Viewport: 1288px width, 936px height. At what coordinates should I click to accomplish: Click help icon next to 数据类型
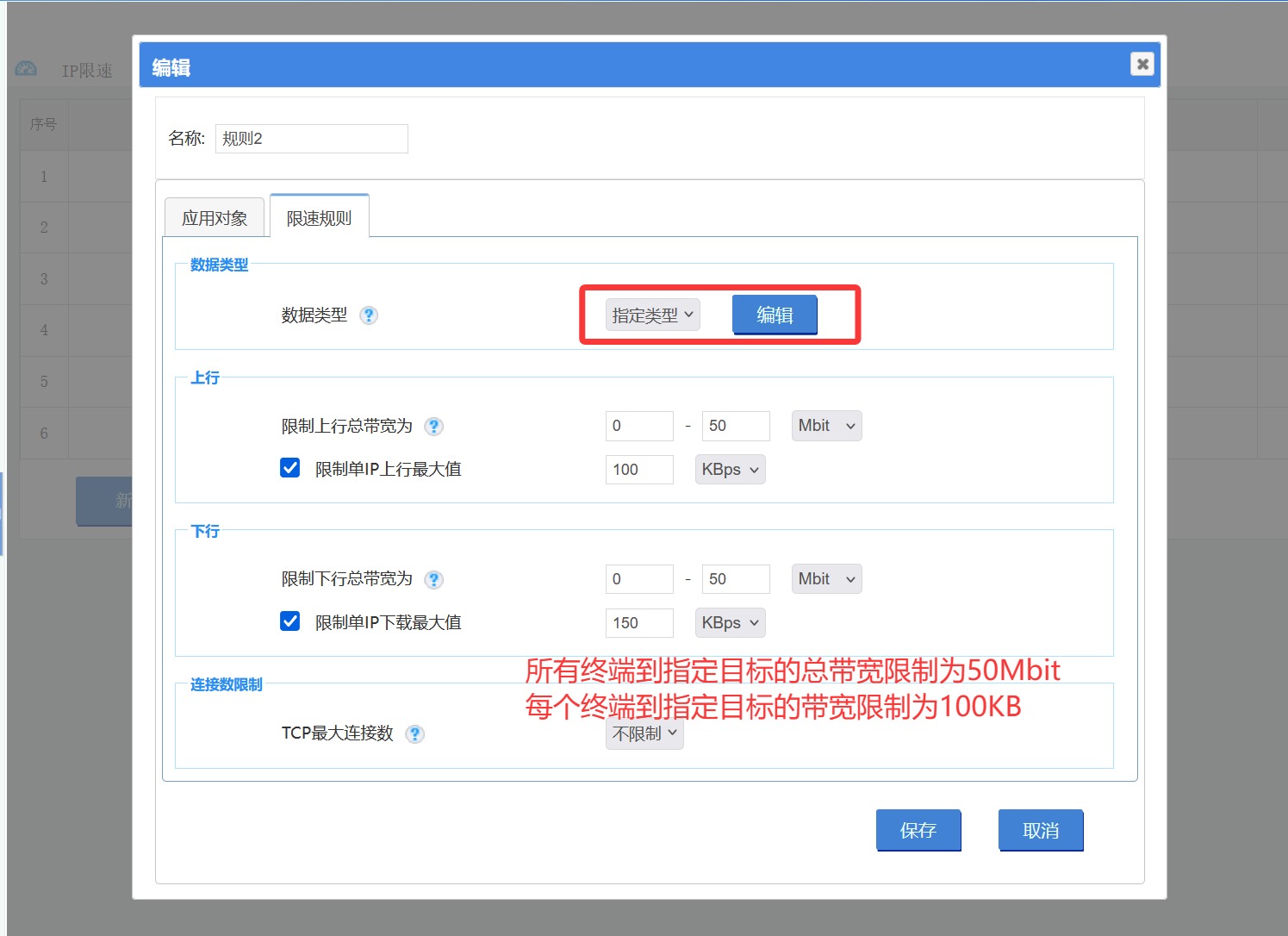point(369,315)
